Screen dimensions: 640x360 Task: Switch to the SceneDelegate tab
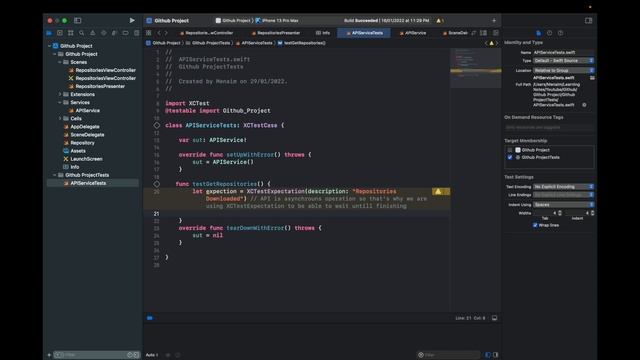pos(455,33)
